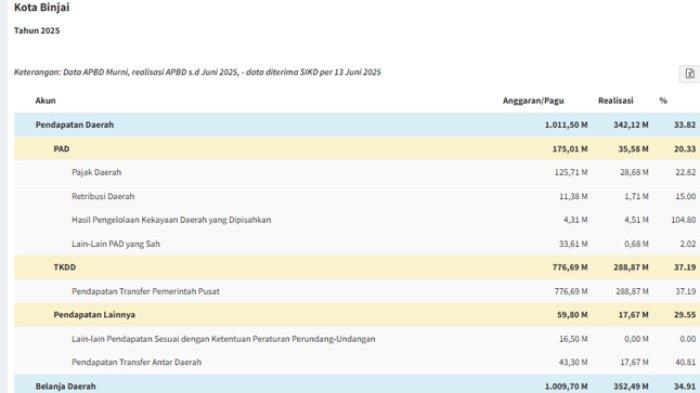The image size is (700, 393).
Task: Select Belanja Daerah budget 1.009,70 M
Action: click(566, 386)
